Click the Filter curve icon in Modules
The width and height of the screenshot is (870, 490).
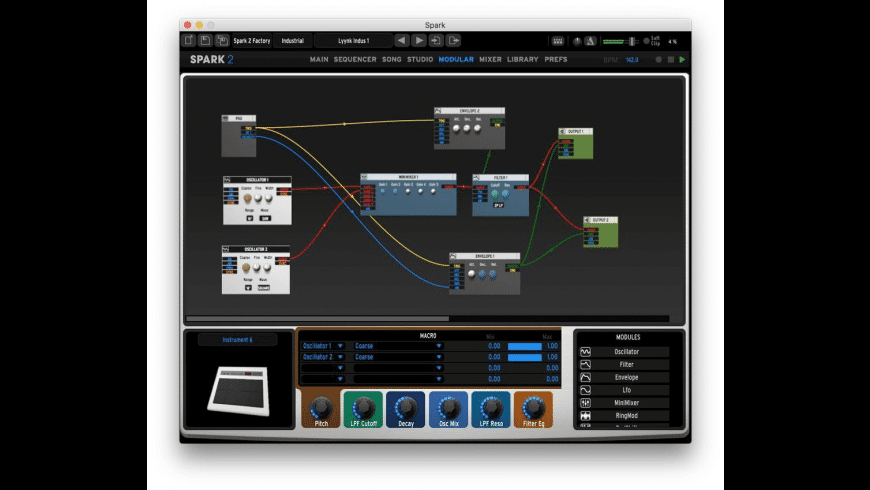point(585,365)
